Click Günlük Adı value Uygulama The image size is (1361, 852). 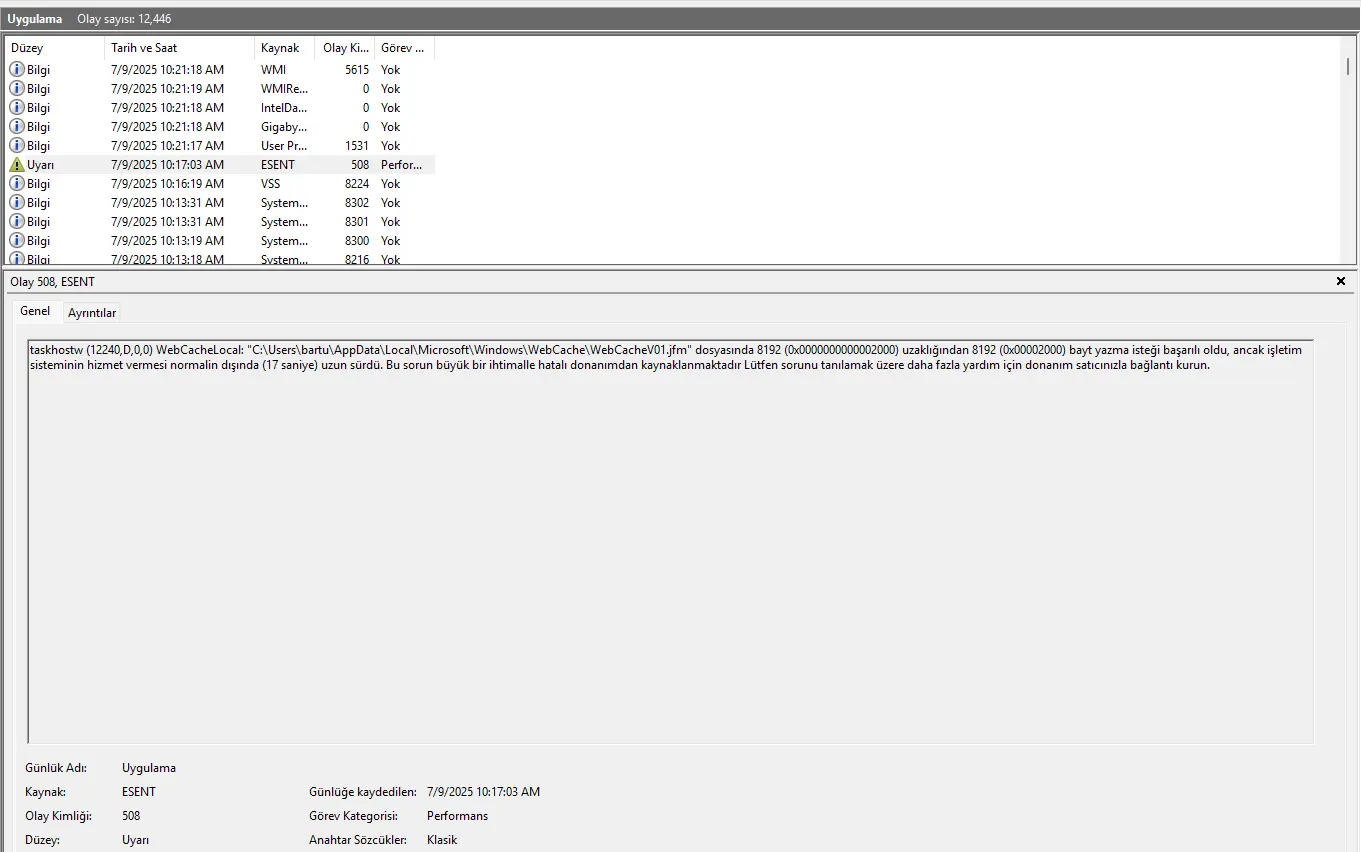tap(149, 768)
